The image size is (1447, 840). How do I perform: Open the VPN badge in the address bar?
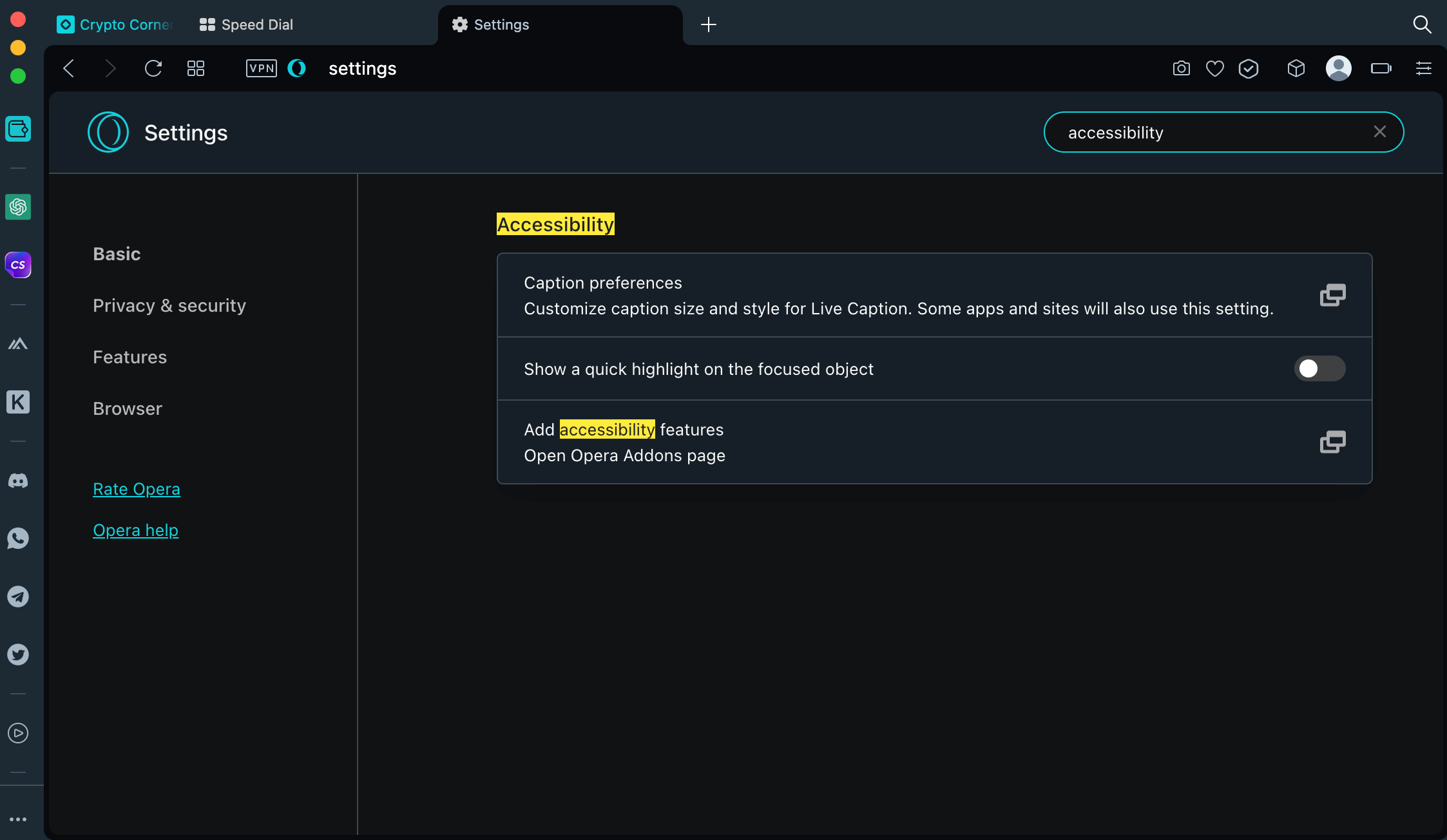pos(261,68)
